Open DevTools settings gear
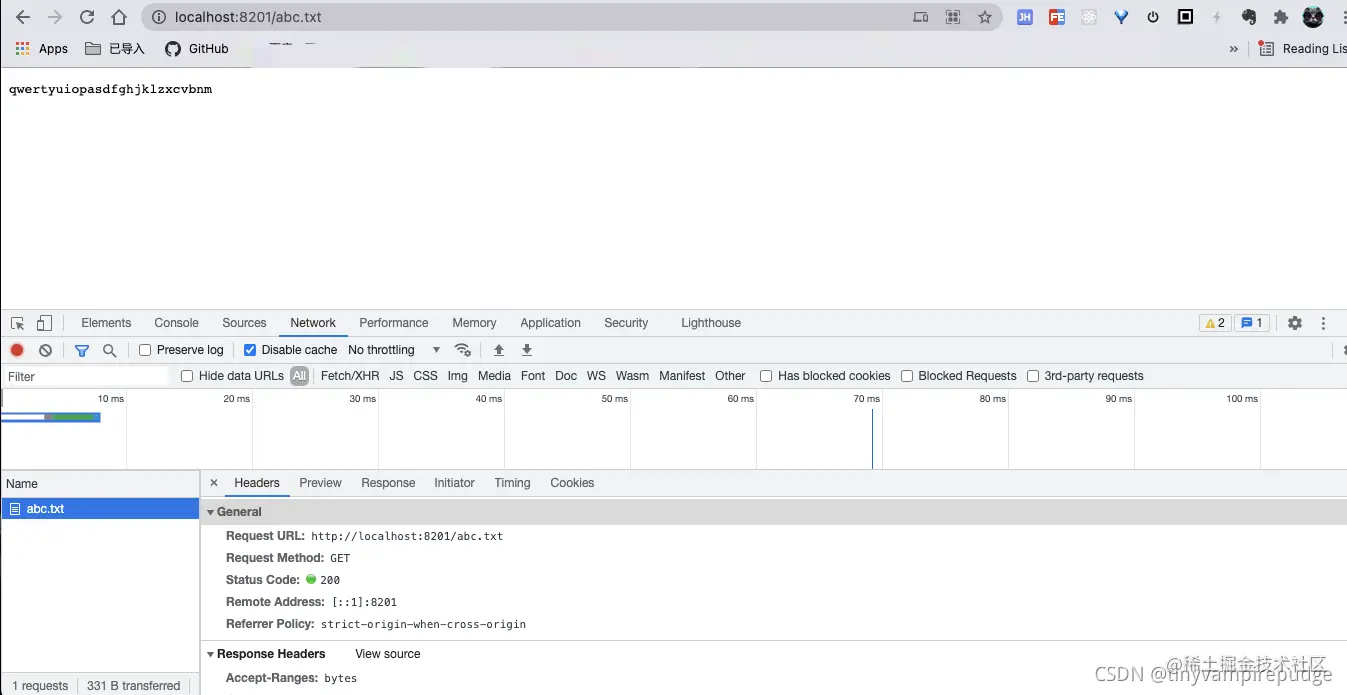 tap(1295, 323)
